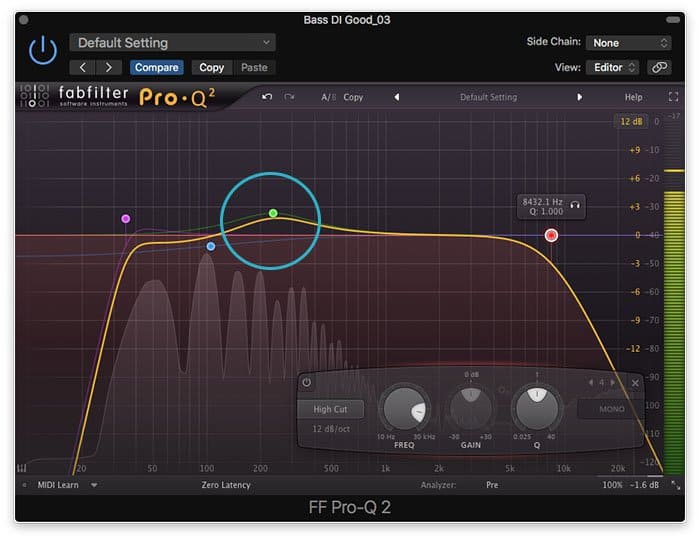Select next FabFilter preset arrow
Viewport: 700px width, 540px height.
pyautogui.click(x=579, y=97)
